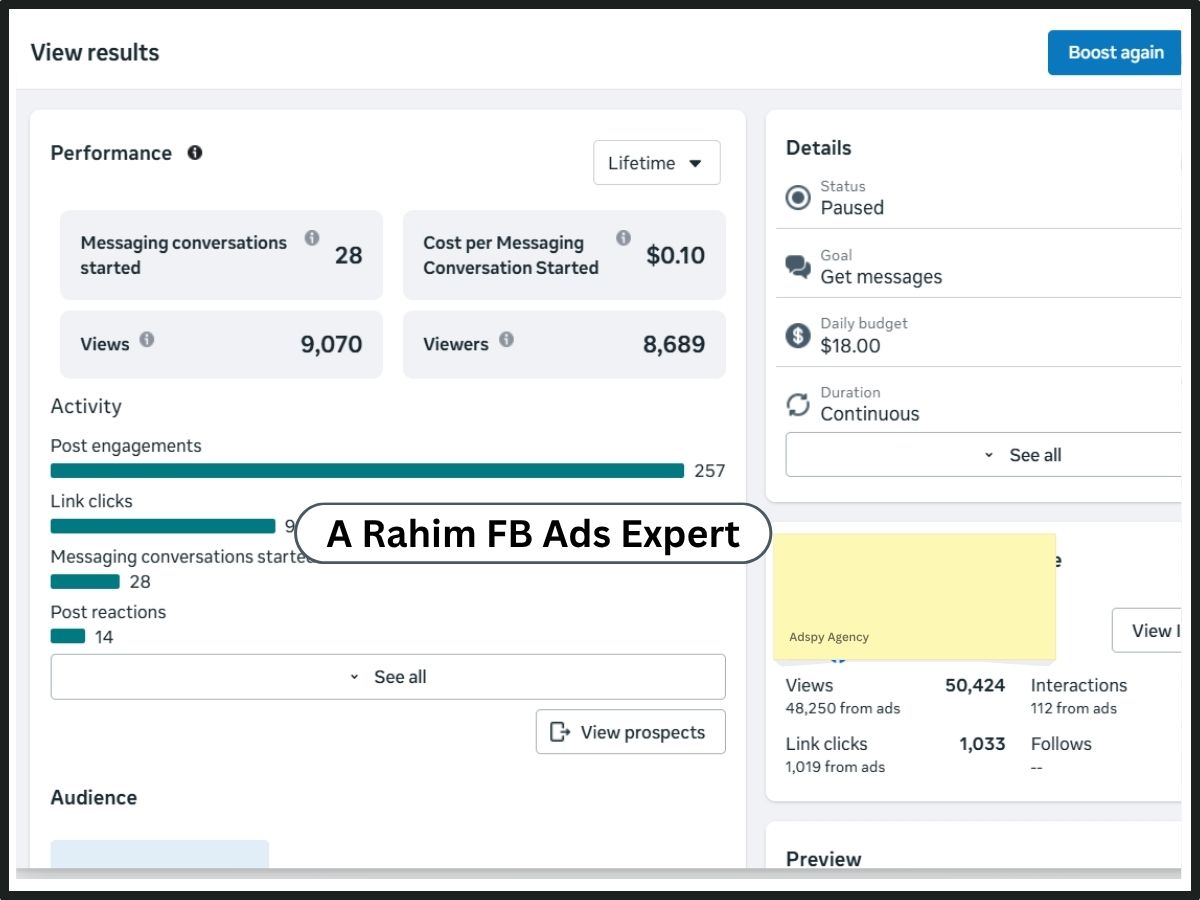Open the Lifetime date range dropdown
Screen dimensions: 1200x900
(656, 163)
